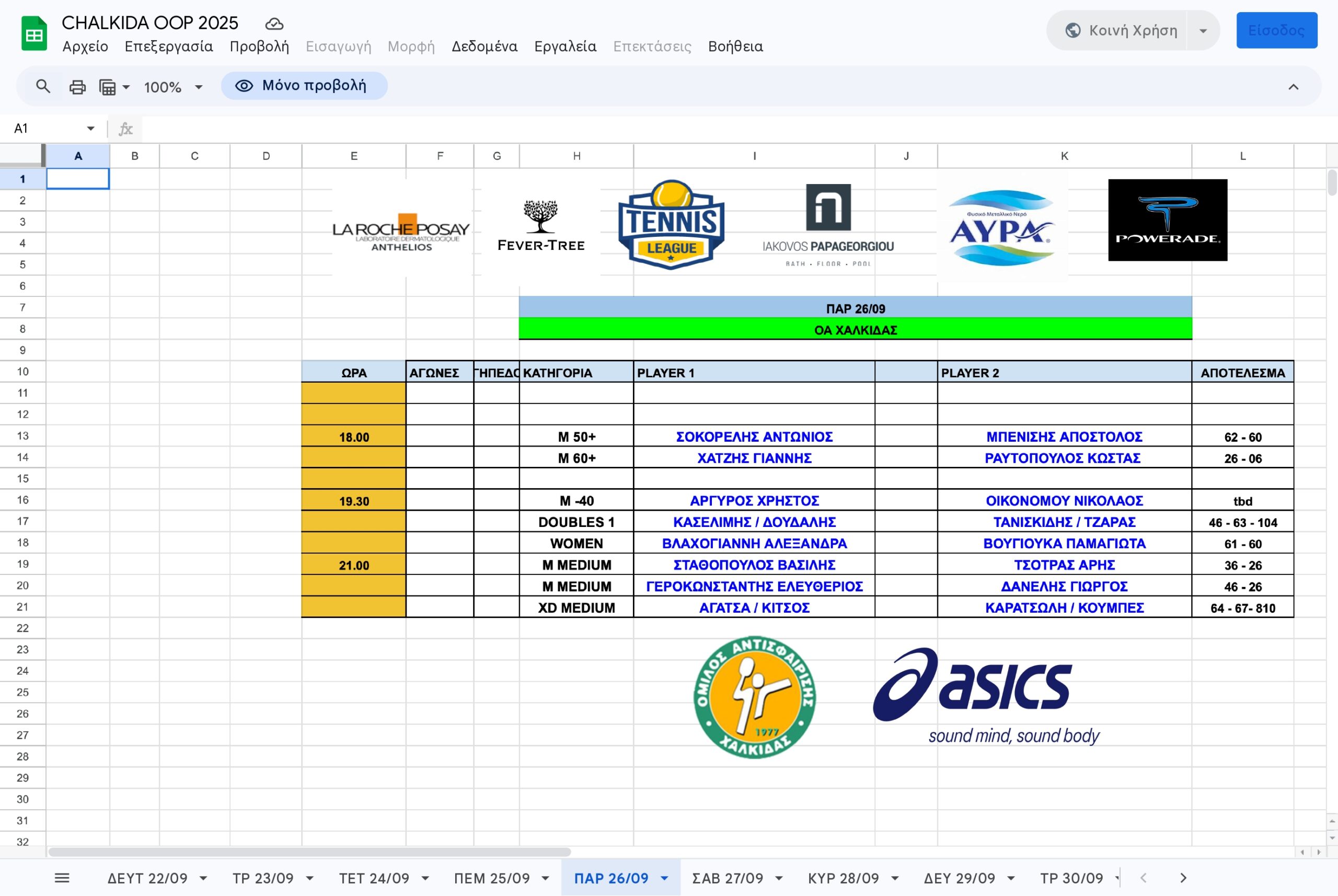The width and height of the screenshot is (1338, 896).
Task: Click the search magnifier icon in toolbar
Action: coord(43,86)
